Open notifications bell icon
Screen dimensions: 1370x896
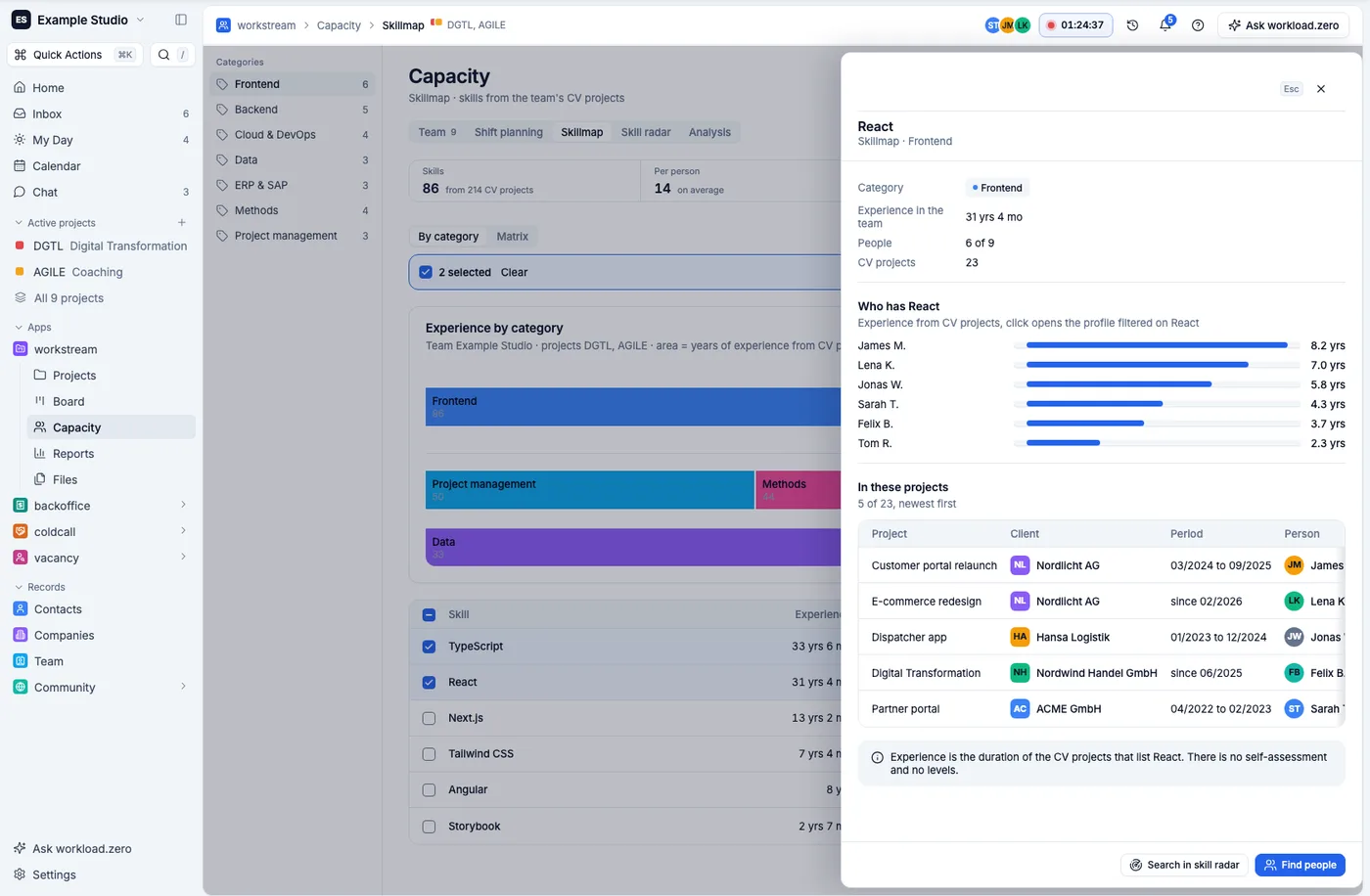[1164, 25]
